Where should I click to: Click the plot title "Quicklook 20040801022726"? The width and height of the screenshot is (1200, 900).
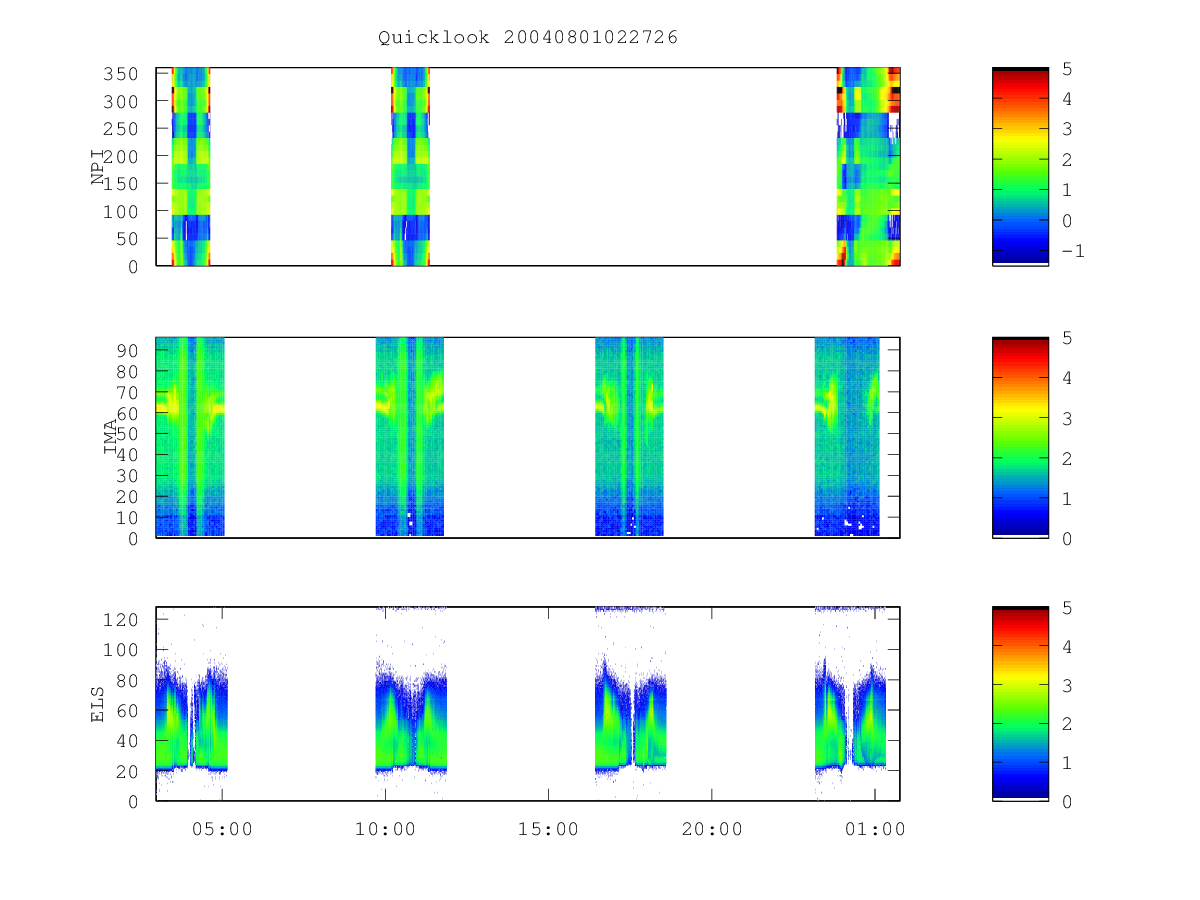(528, 38)
